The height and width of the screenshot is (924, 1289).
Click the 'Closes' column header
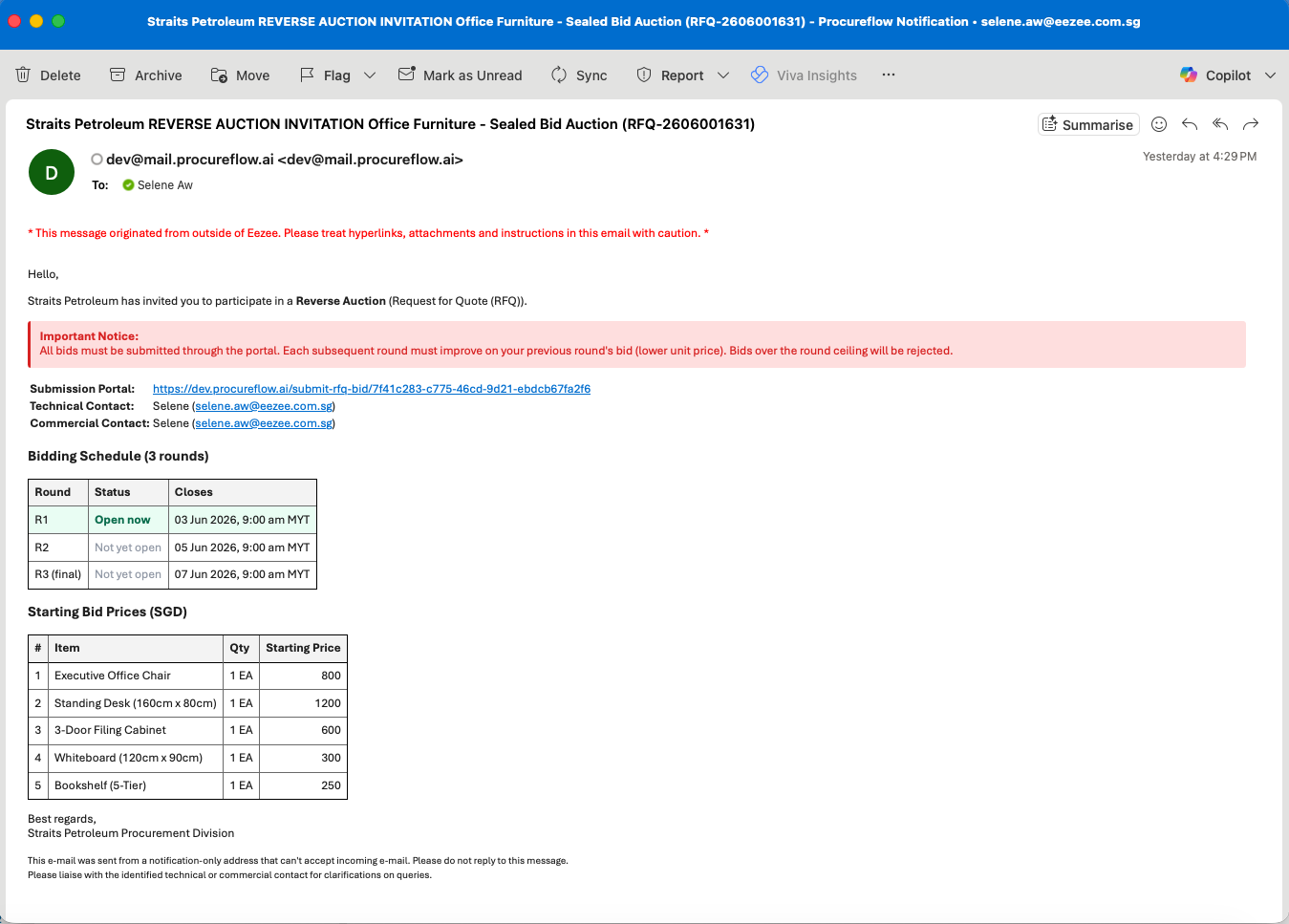click(242, 492)
